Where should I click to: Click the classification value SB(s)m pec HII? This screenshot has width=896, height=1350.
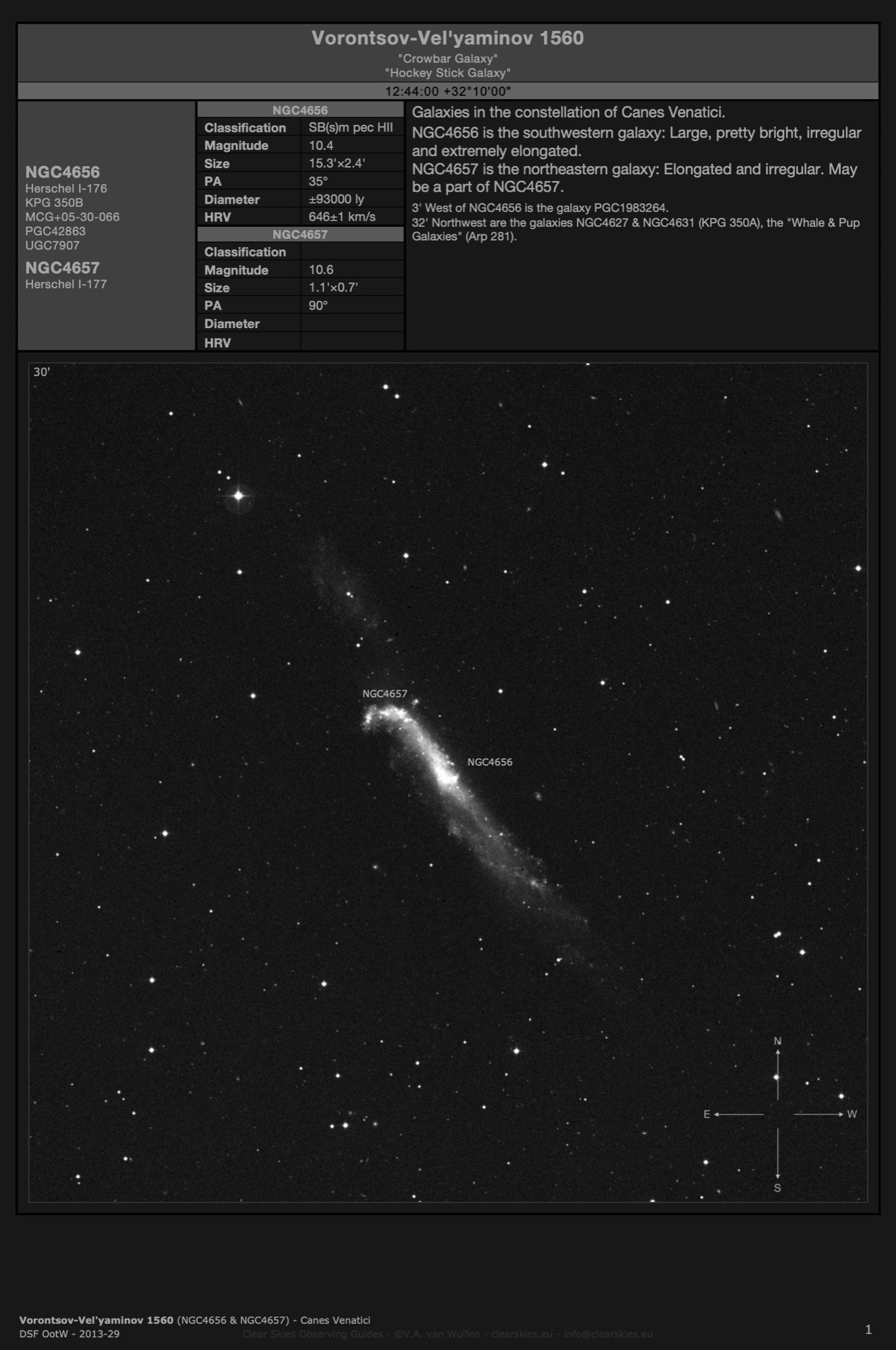pyautogui.click(x=346, y=128)
